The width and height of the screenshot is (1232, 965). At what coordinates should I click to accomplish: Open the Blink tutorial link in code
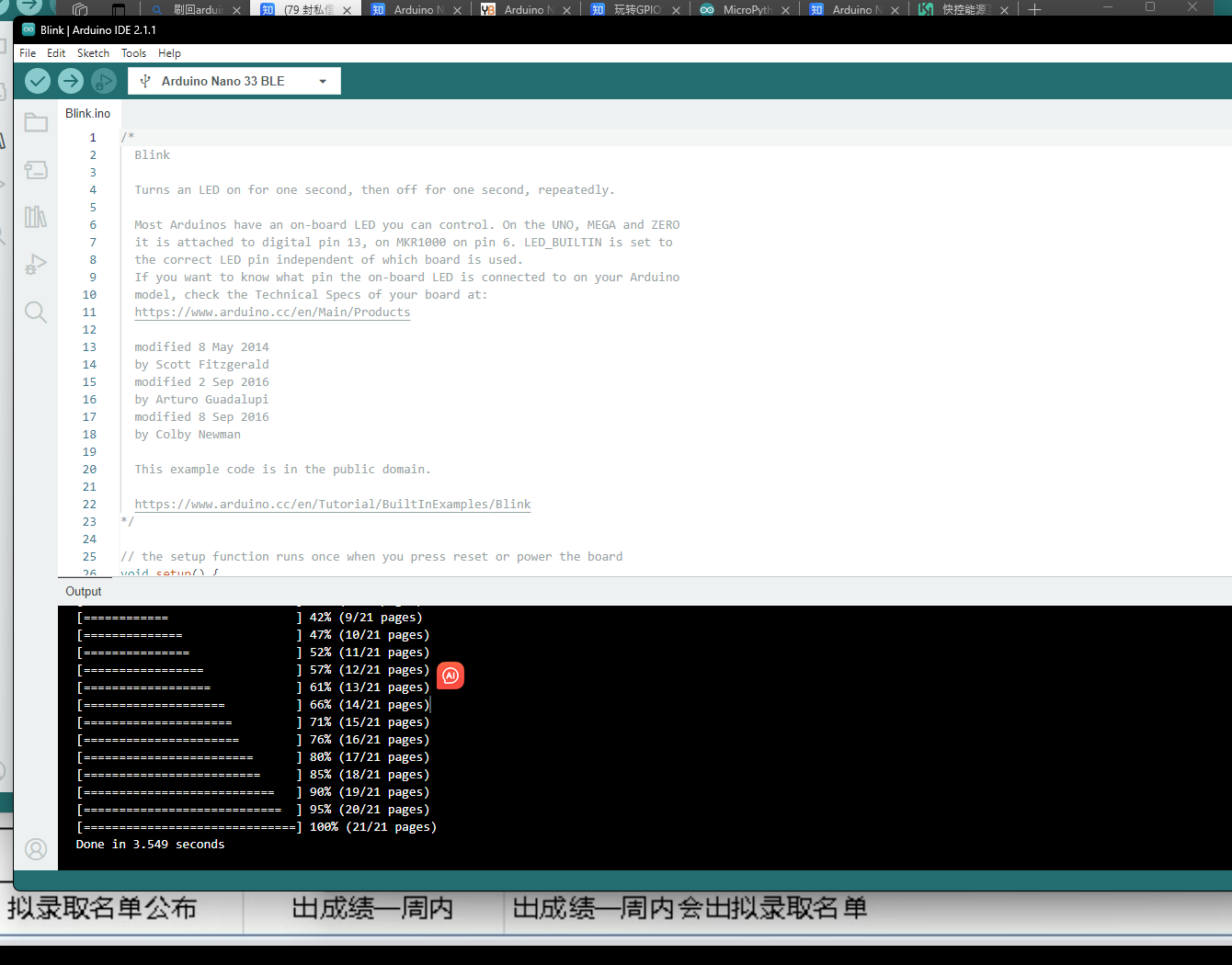pyautogui.click(x=332, y=504)
